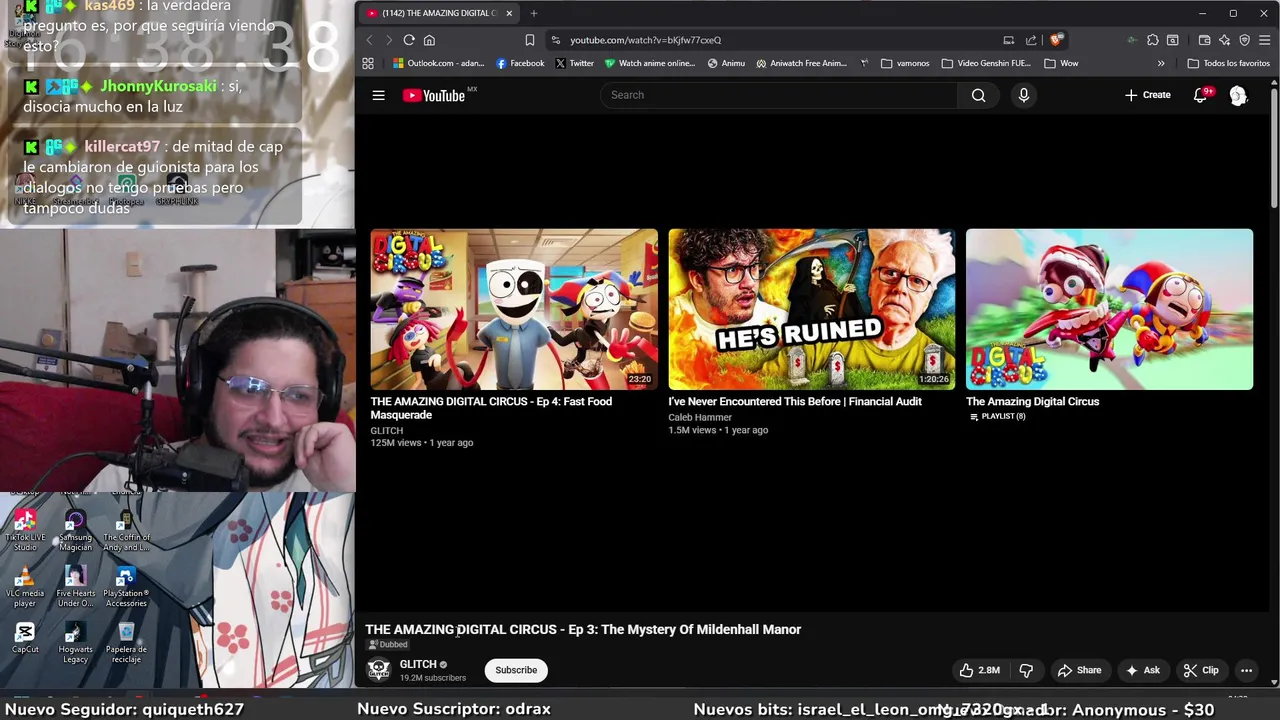Close the Amazing Digital Circus browser tab
This screenshot has height=720, width=1280.
[x=509, y=13]
